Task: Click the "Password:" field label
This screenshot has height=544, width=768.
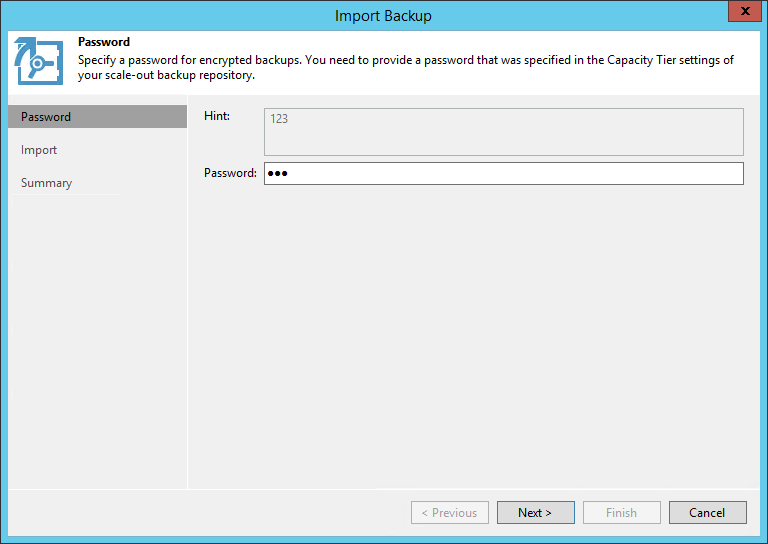Action: 230,173
